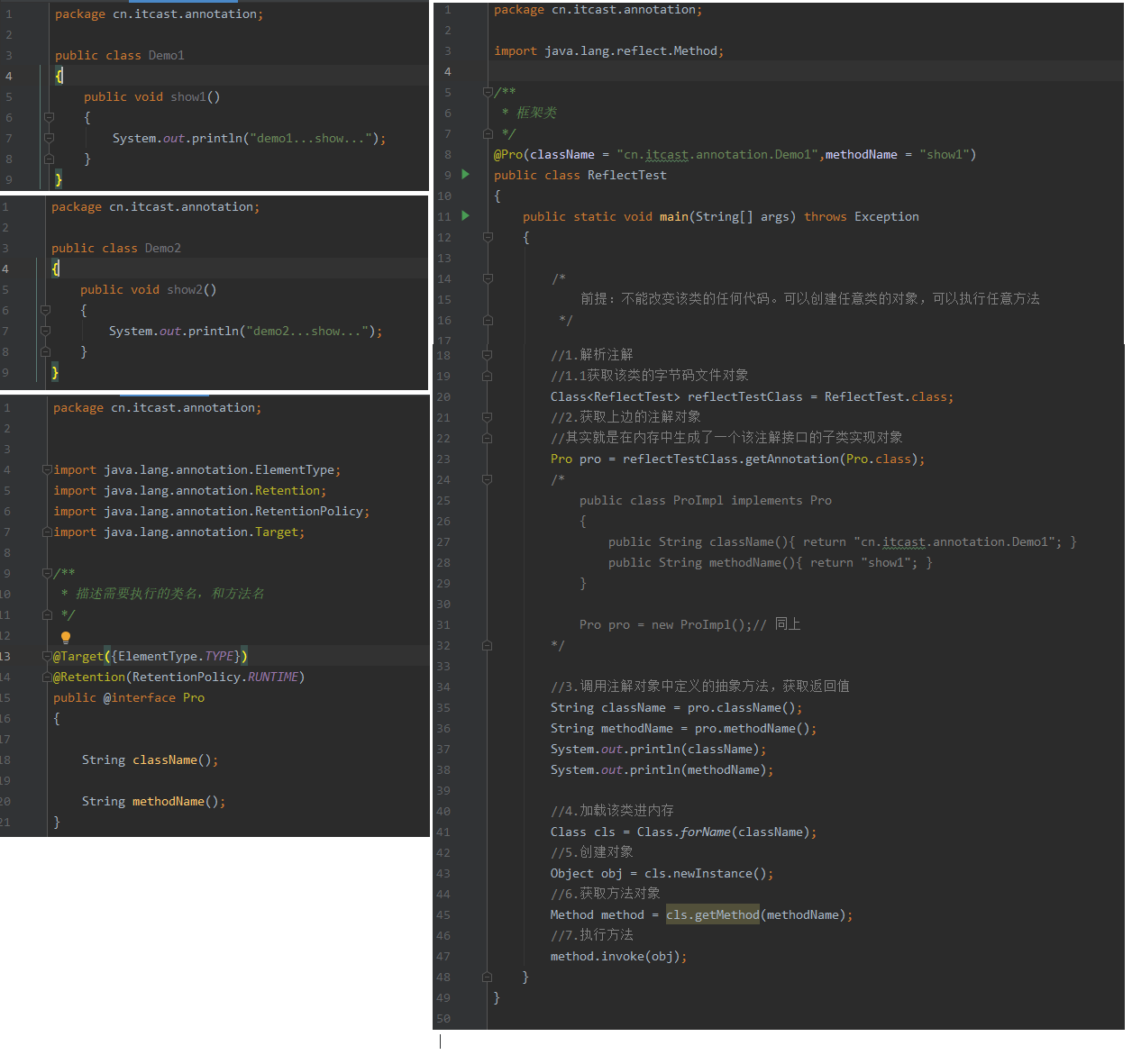The height and width of the screenshot is (1064, 1132).
Task: Click method.invoke(obj) on line 47
Action: 616,956
